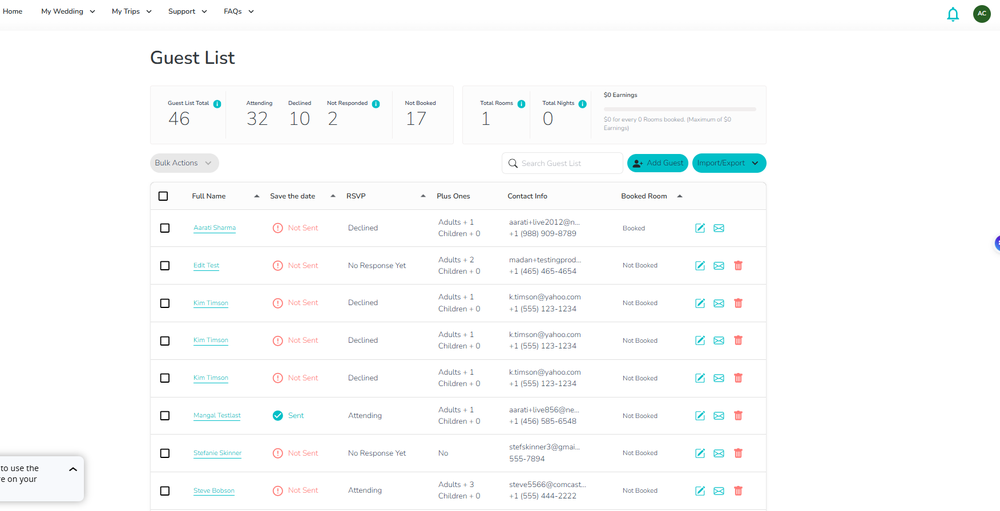Click the Contact Info column header
The width and height of the screenshot is (1000, 511).
point(527,196)
